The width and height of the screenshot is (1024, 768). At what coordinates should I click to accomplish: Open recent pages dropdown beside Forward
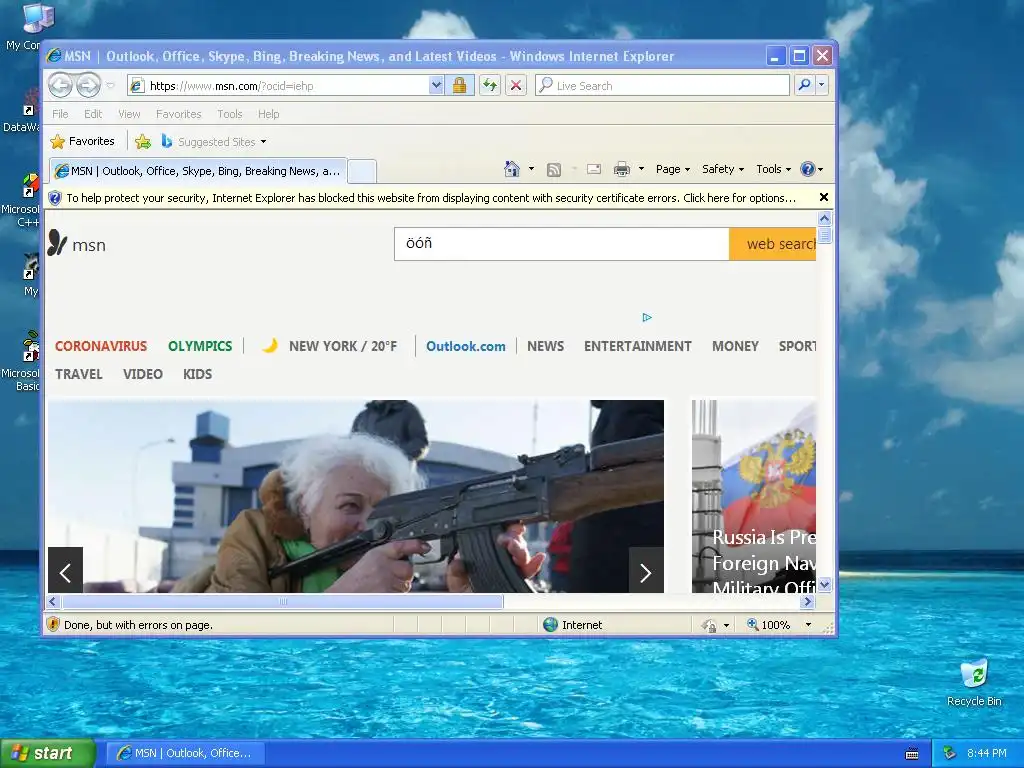[x=110, y=86]
